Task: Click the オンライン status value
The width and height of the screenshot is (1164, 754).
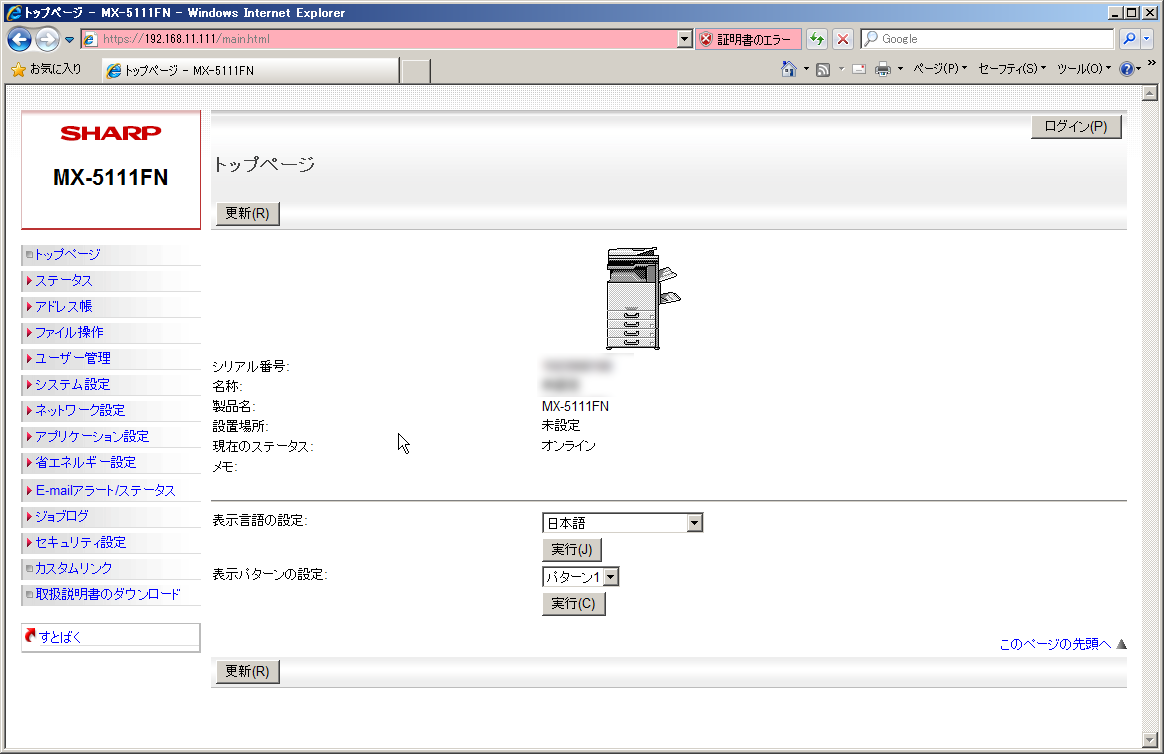Action: [x=569, y=446]
